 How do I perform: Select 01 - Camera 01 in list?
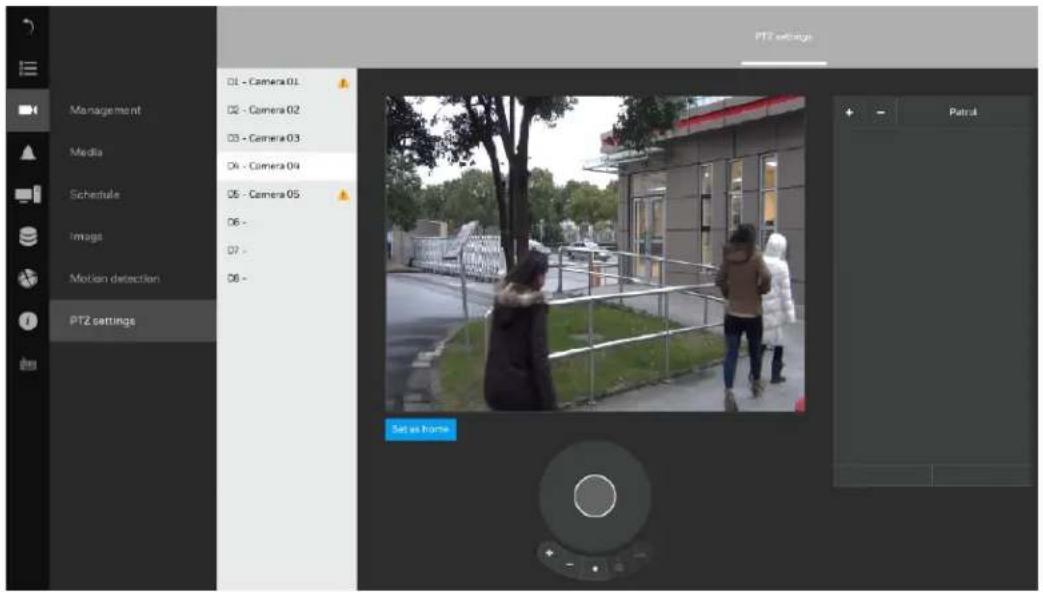point(287,82)
